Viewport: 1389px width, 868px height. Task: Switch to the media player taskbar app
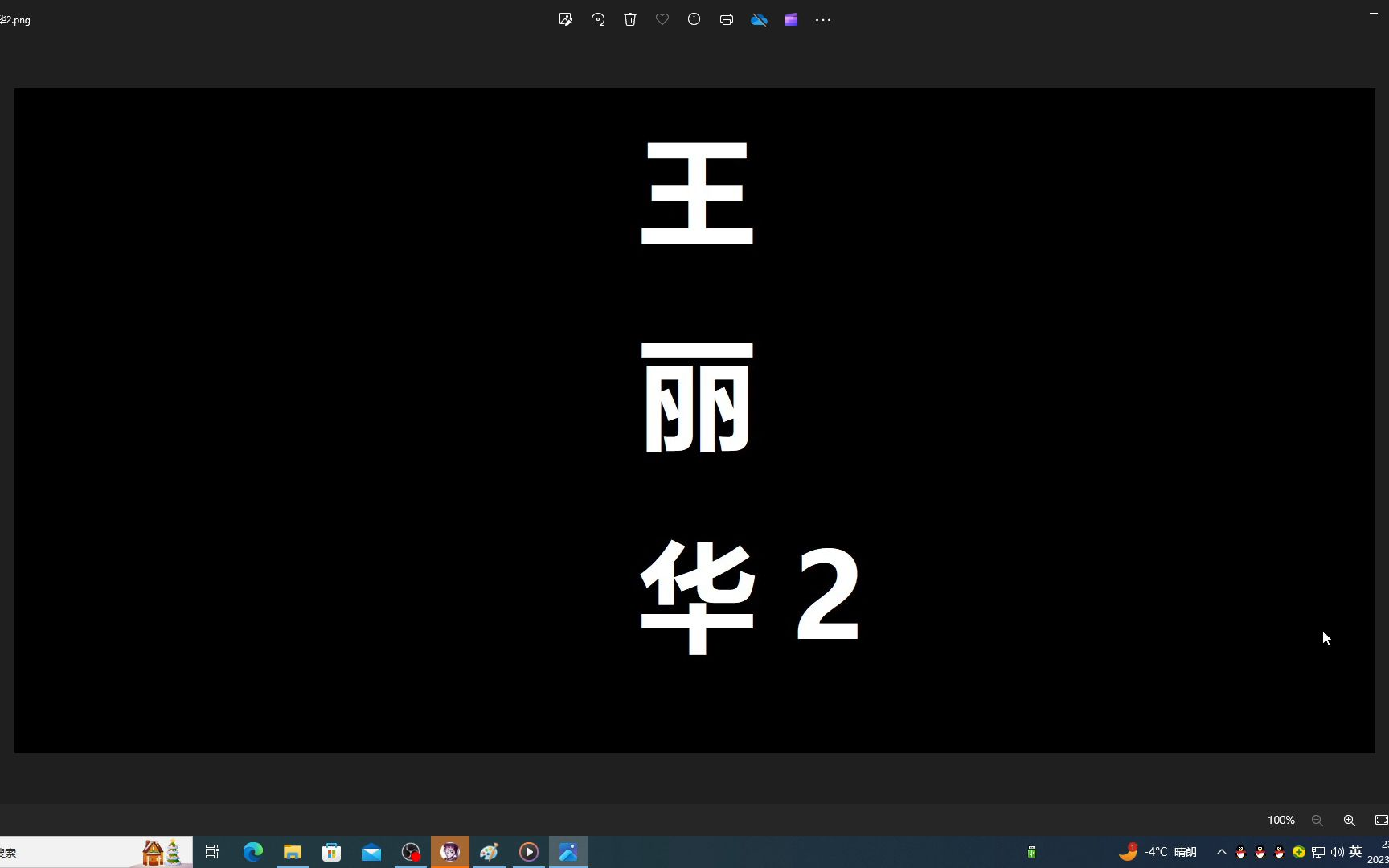[529, 852]
